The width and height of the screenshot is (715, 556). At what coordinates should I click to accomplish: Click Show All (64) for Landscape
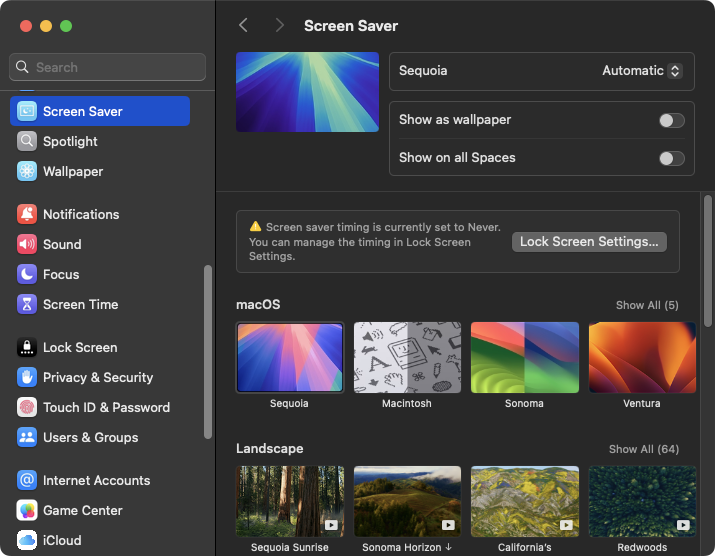tap(644, 449)
